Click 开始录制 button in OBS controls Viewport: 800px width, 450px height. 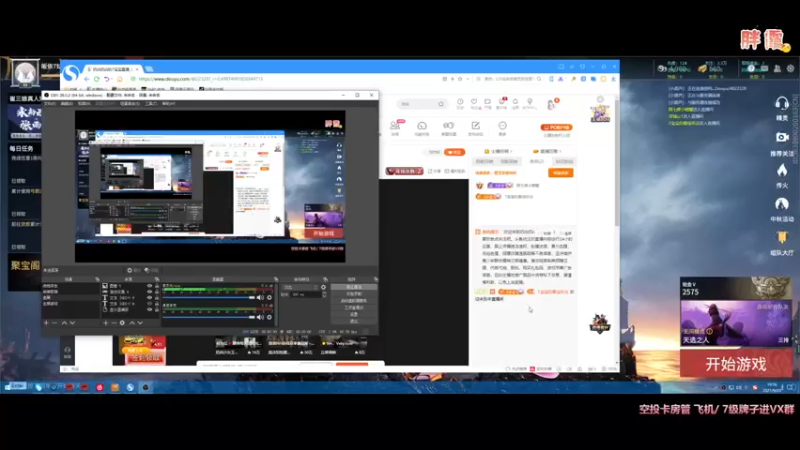click(354, 294)
